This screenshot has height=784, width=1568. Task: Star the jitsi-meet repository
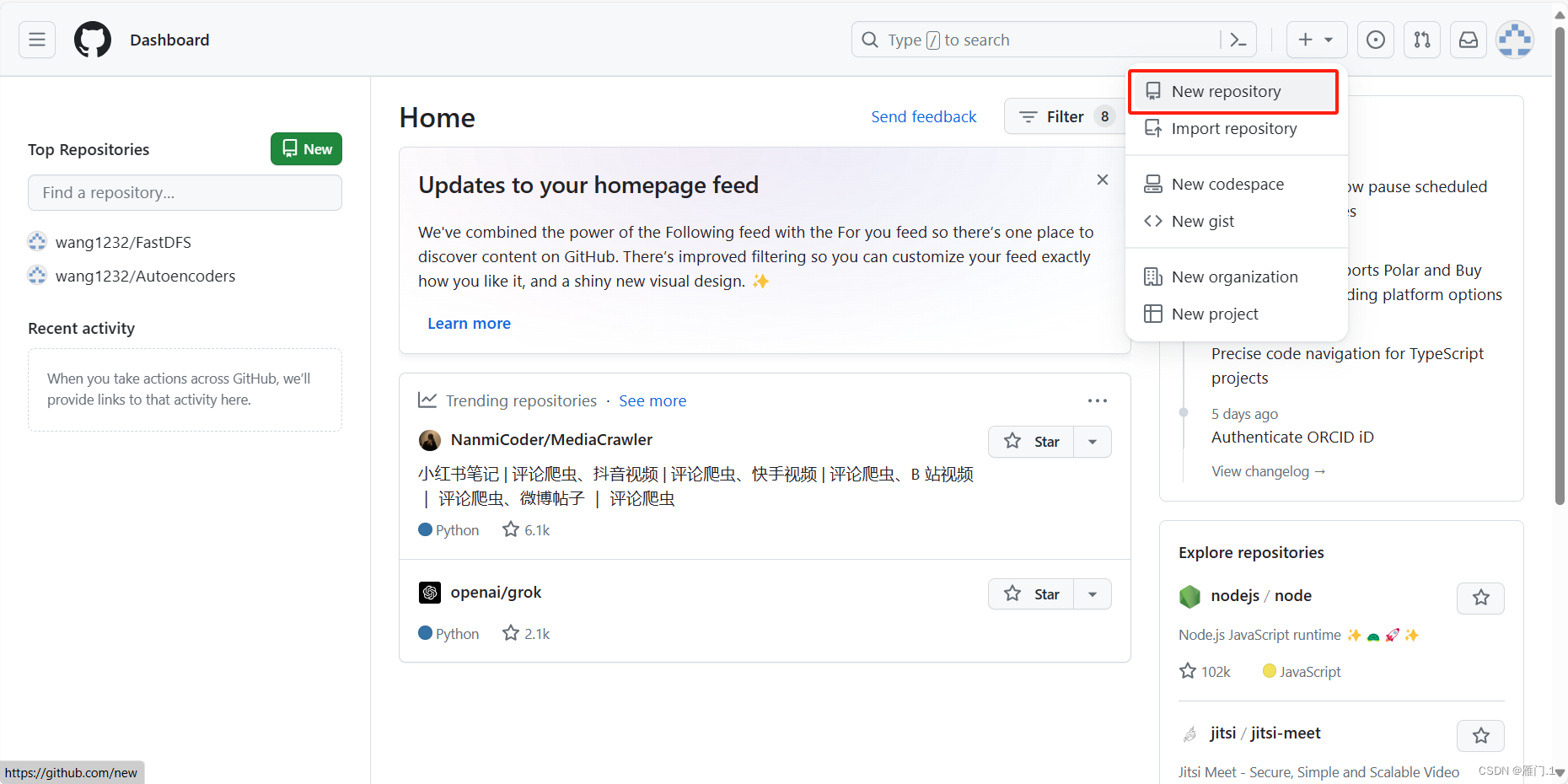[x=1480, y=736]
